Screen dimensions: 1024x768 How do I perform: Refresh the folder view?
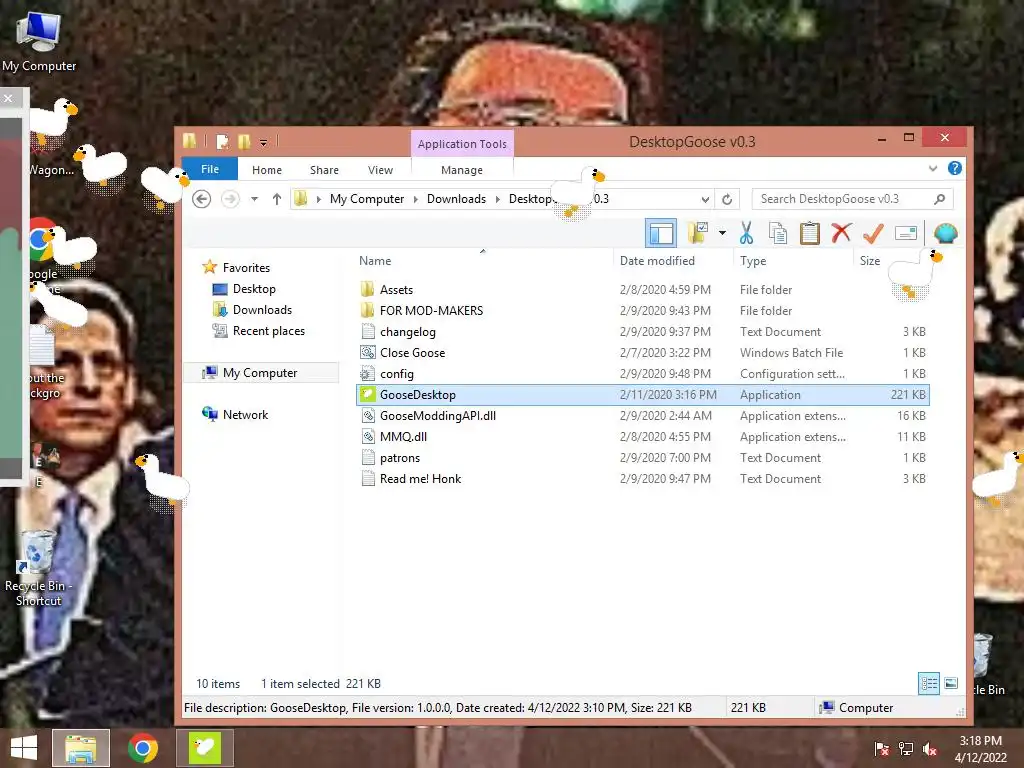727,199
